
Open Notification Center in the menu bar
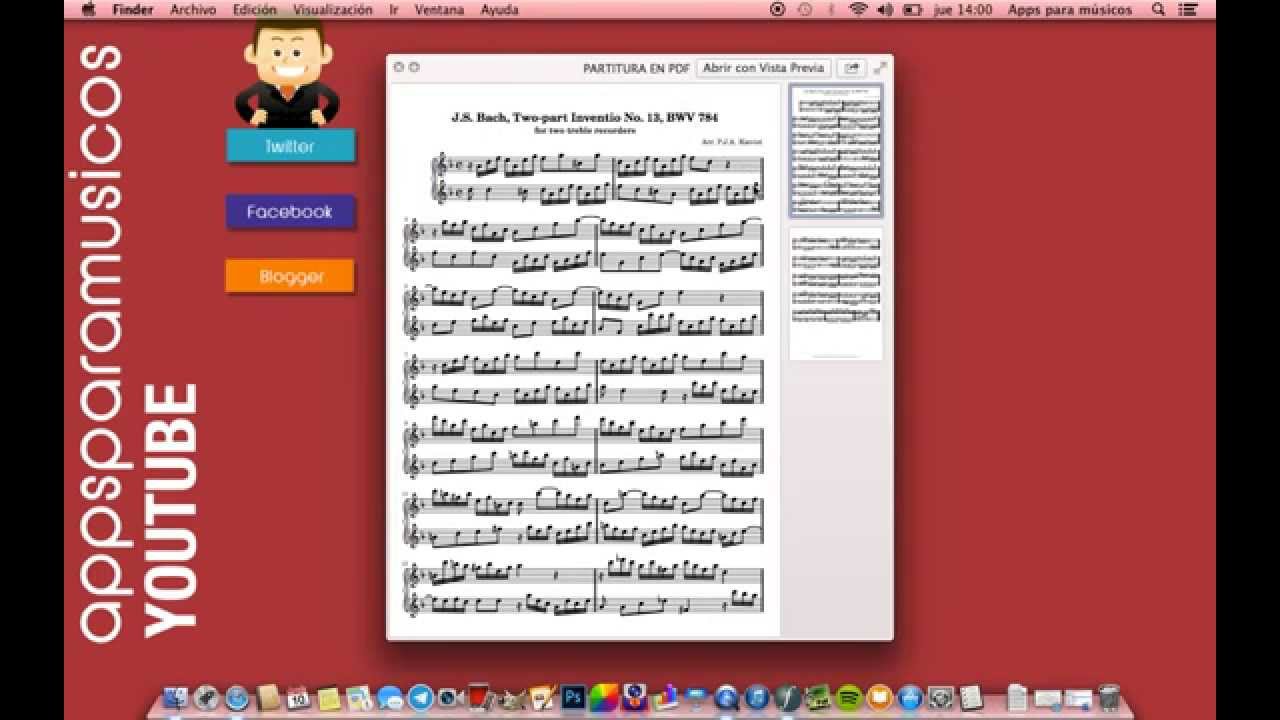tap(1189, 9)
